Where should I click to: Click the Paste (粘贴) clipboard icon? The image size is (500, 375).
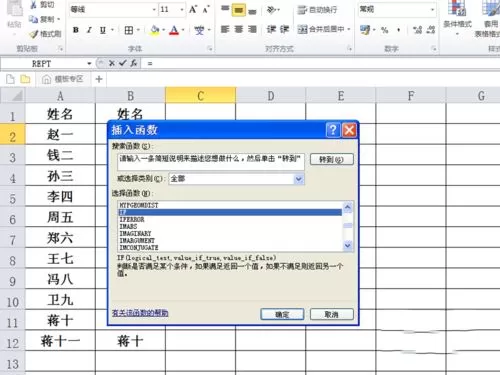[x=14, y=7]
